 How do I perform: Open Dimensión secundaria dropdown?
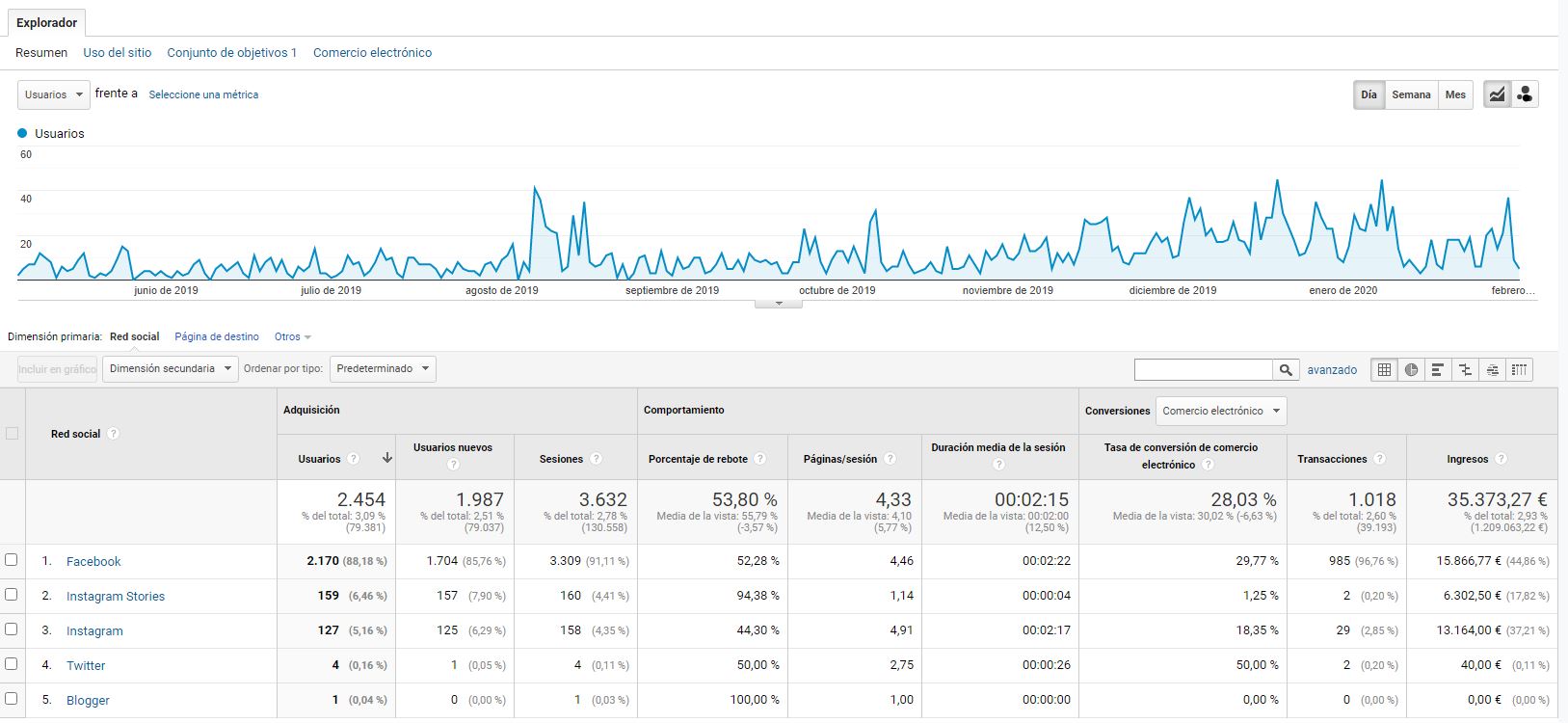coord(171,369)
